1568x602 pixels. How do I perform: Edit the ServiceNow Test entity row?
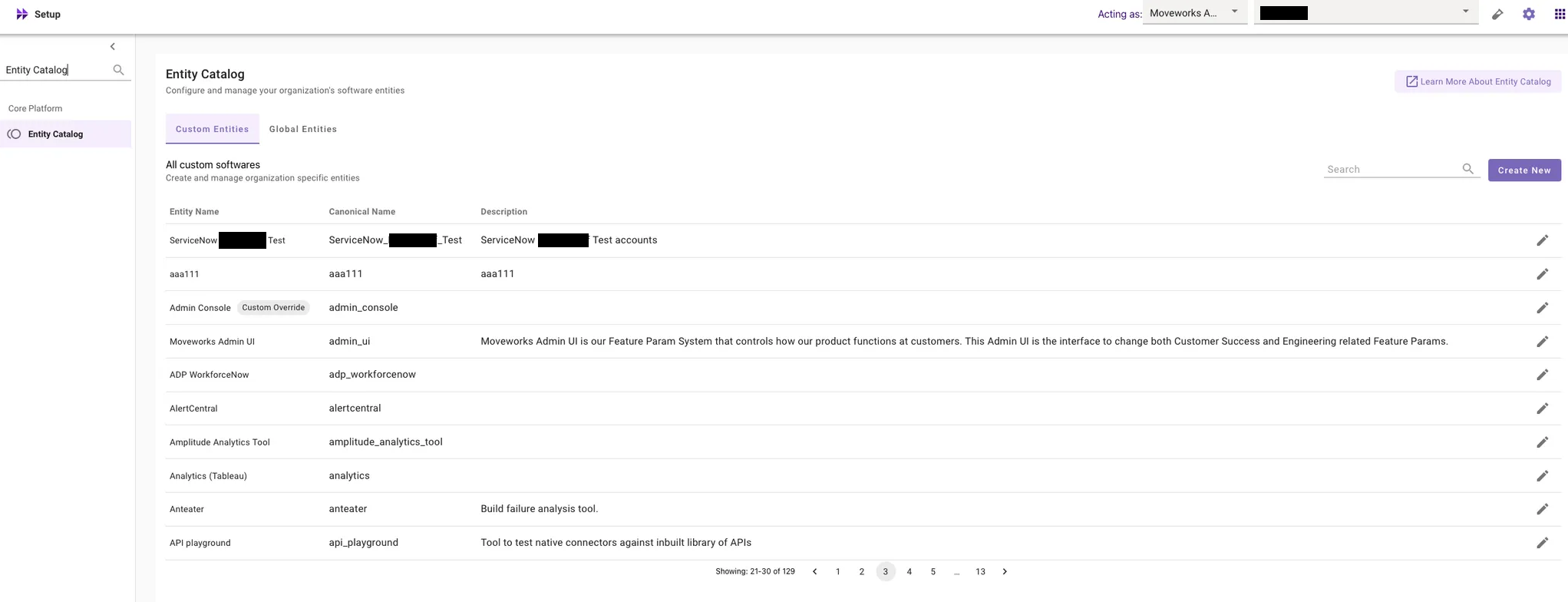pos(1543,240)
